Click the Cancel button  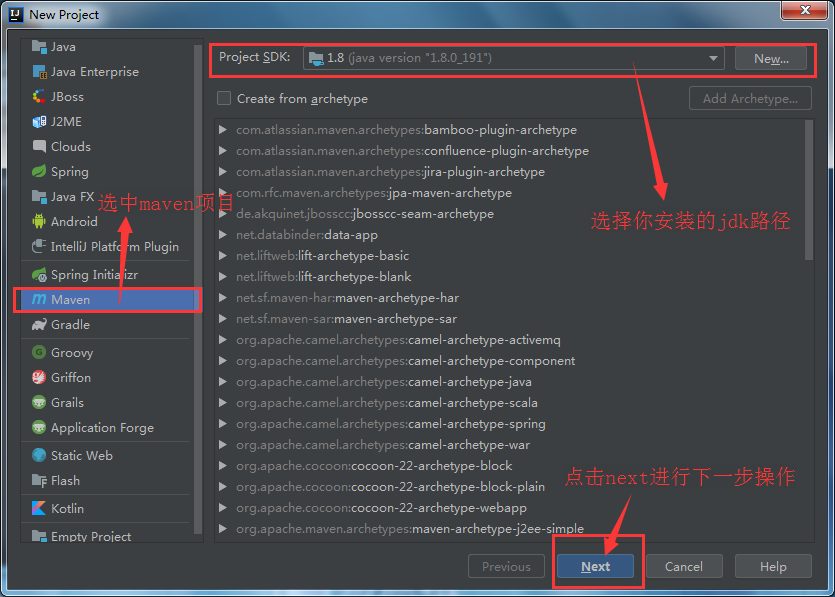[684, 567]
